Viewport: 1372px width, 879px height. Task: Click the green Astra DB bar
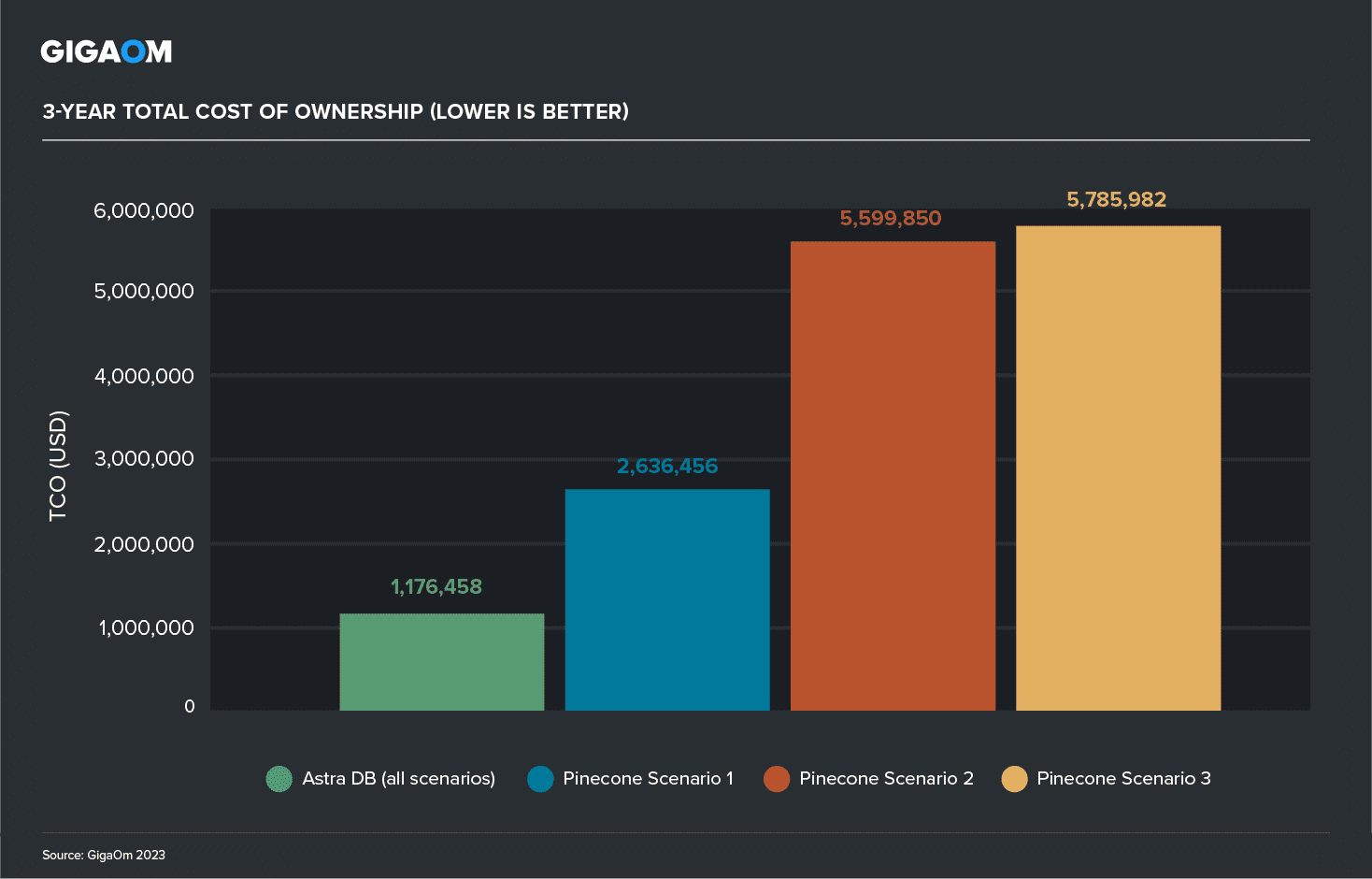point(441,662)
